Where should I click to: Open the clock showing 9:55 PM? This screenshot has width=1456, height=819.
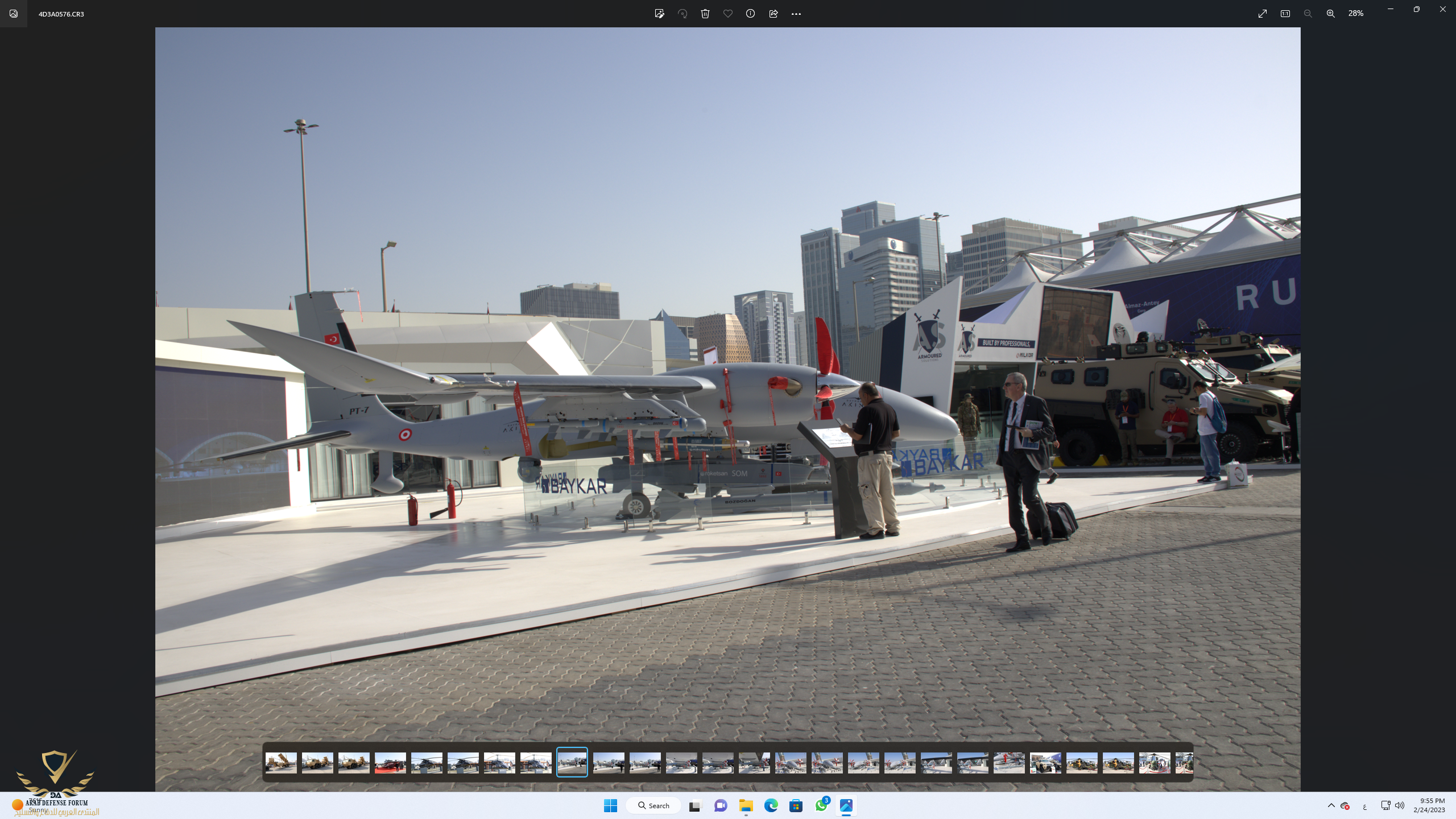tap(1429, 805)
